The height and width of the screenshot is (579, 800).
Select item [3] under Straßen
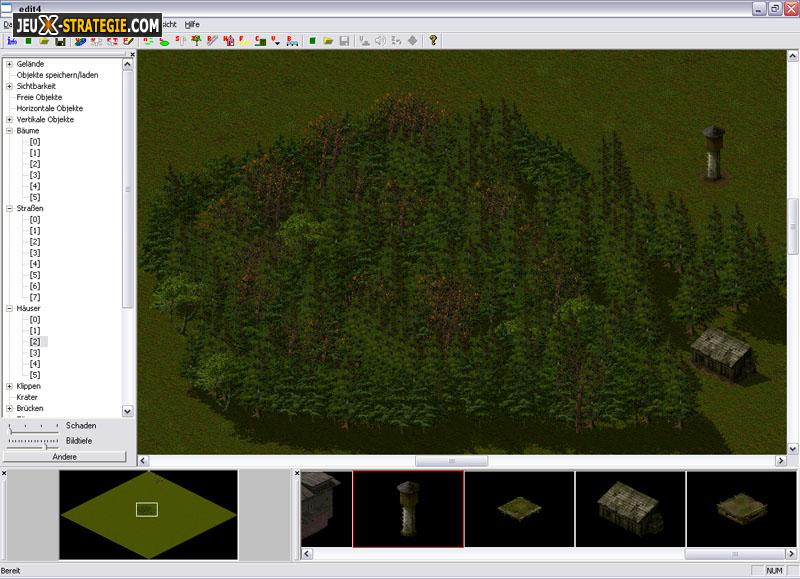tap(35, 253)
